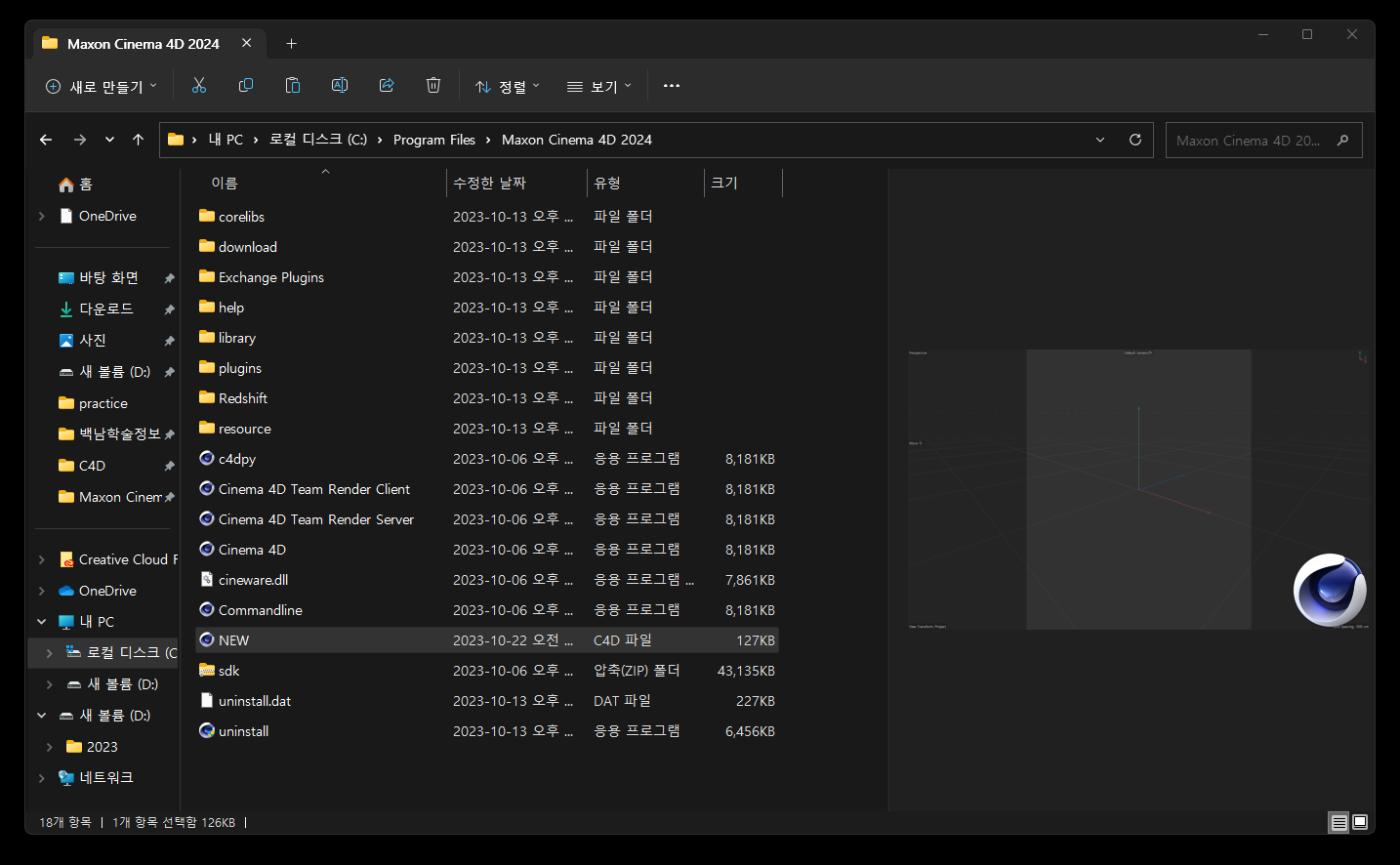
Task: Open Creative Cloud Files in sidebar
Action: [118, 559]
